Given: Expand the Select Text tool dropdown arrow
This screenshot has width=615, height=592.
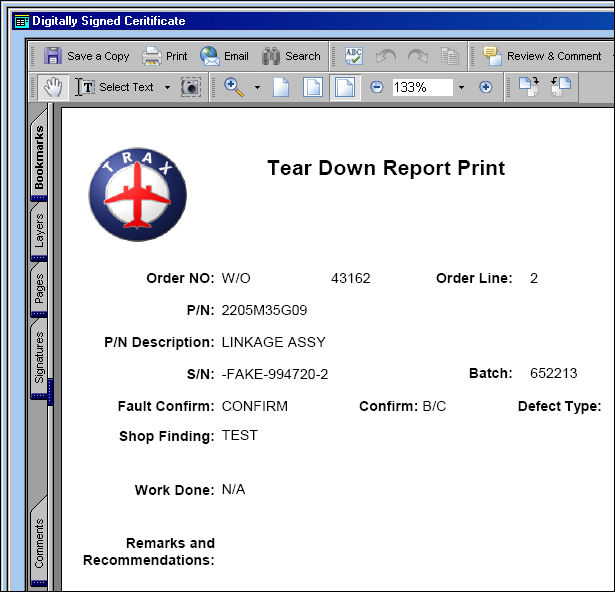Looking at the screenshot, I should click(167, 87).
